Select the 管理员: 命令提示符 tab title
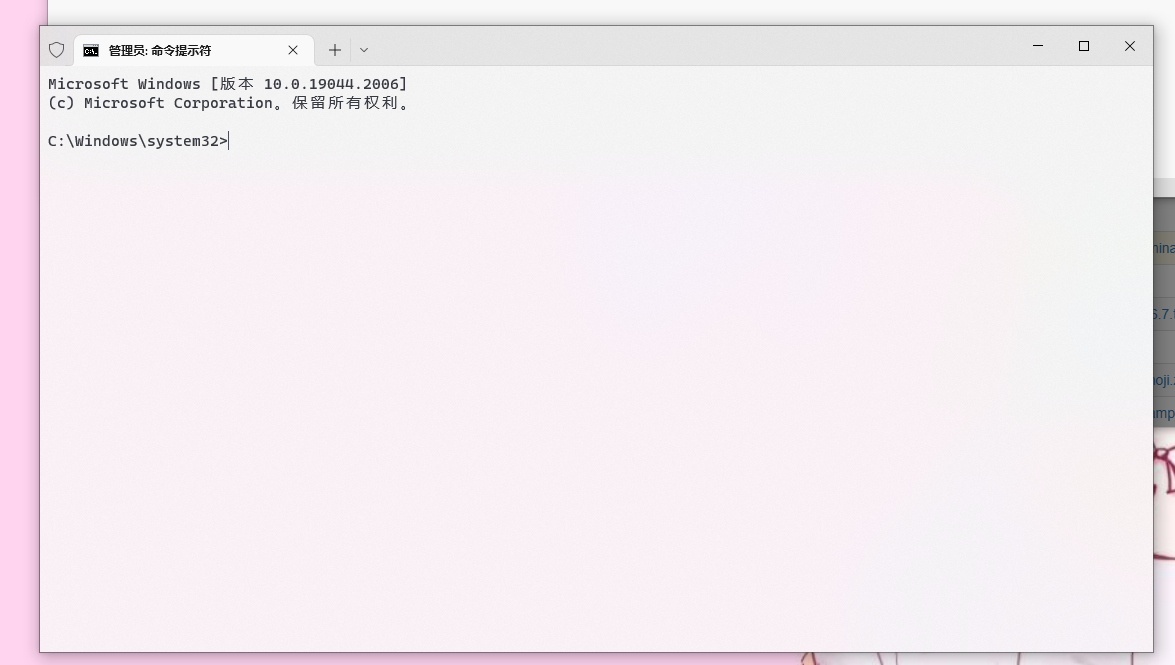The width and height of the screenshot is (1175, 665). (x=160, y=50)
